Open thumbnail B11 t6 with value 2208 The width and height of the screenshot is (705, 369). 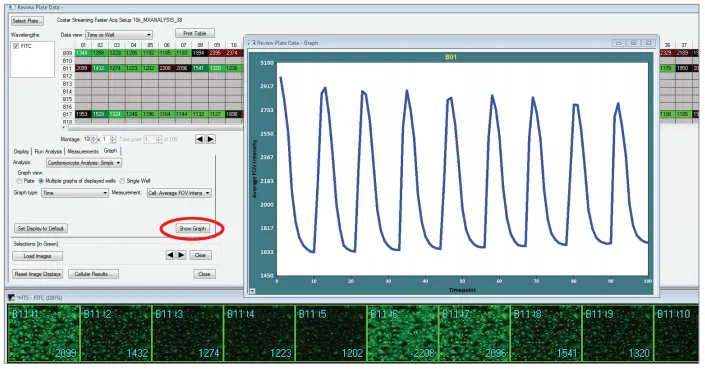[x=402, y=333]
